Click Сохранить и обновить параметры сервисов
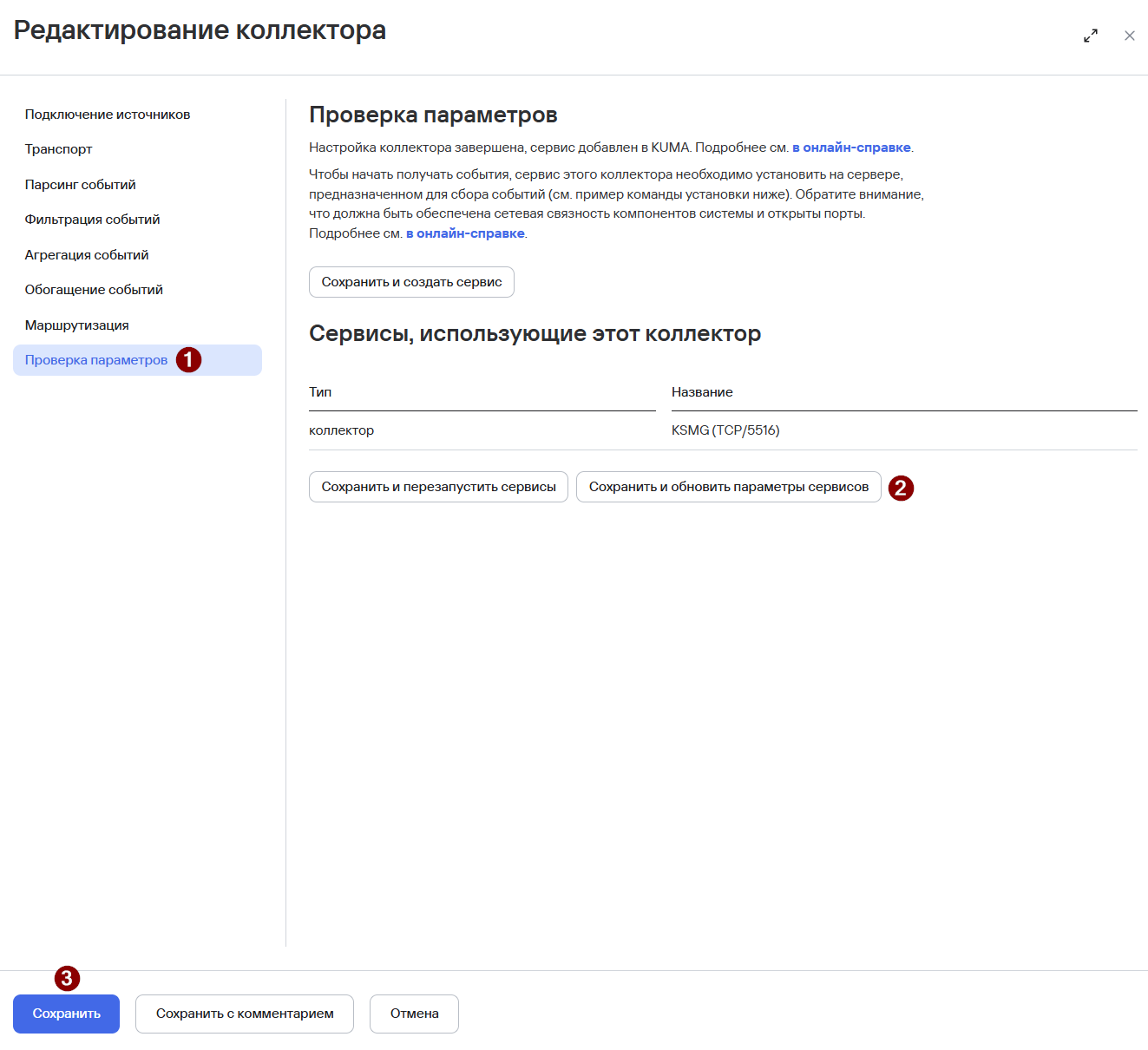The image size is (1148, 1050). tap(729, 487)
